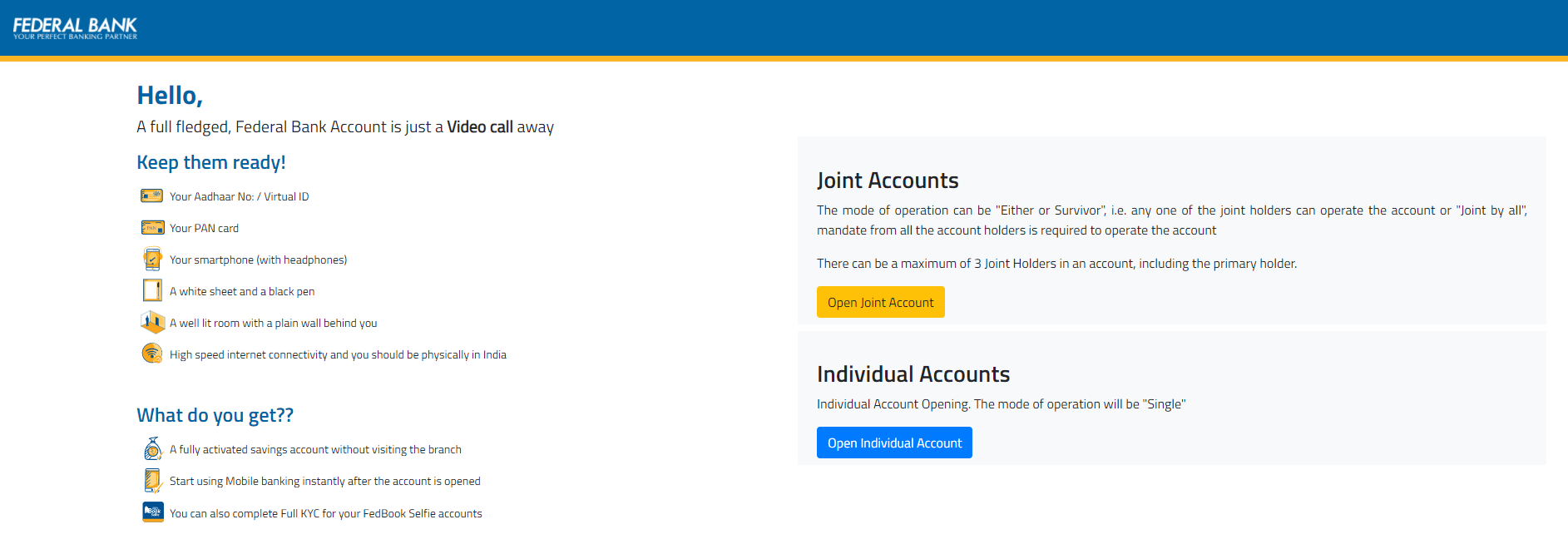The image size is (1568, 554).
Task: Click the 'maximum of 3 Joint Holders' sentence
Action: [x=1056, y=264]
